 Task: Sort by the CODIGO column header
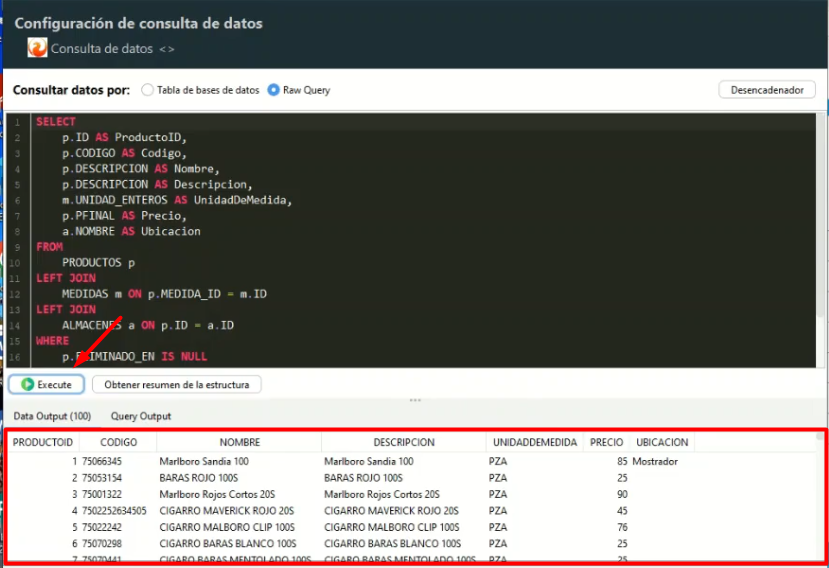point(118,442)
